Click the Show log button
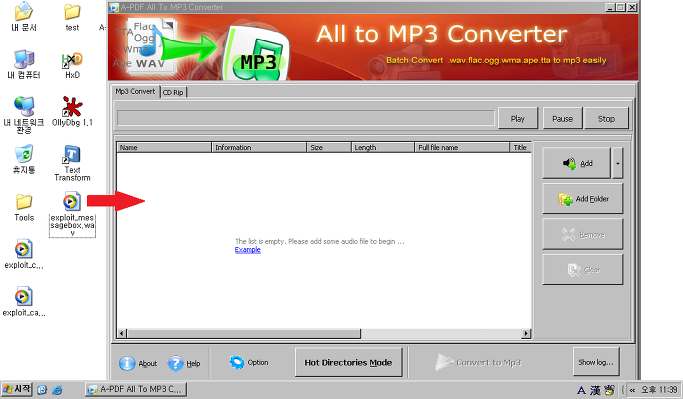Viewport: 683px width, 399px height. (x=596, y=362)
